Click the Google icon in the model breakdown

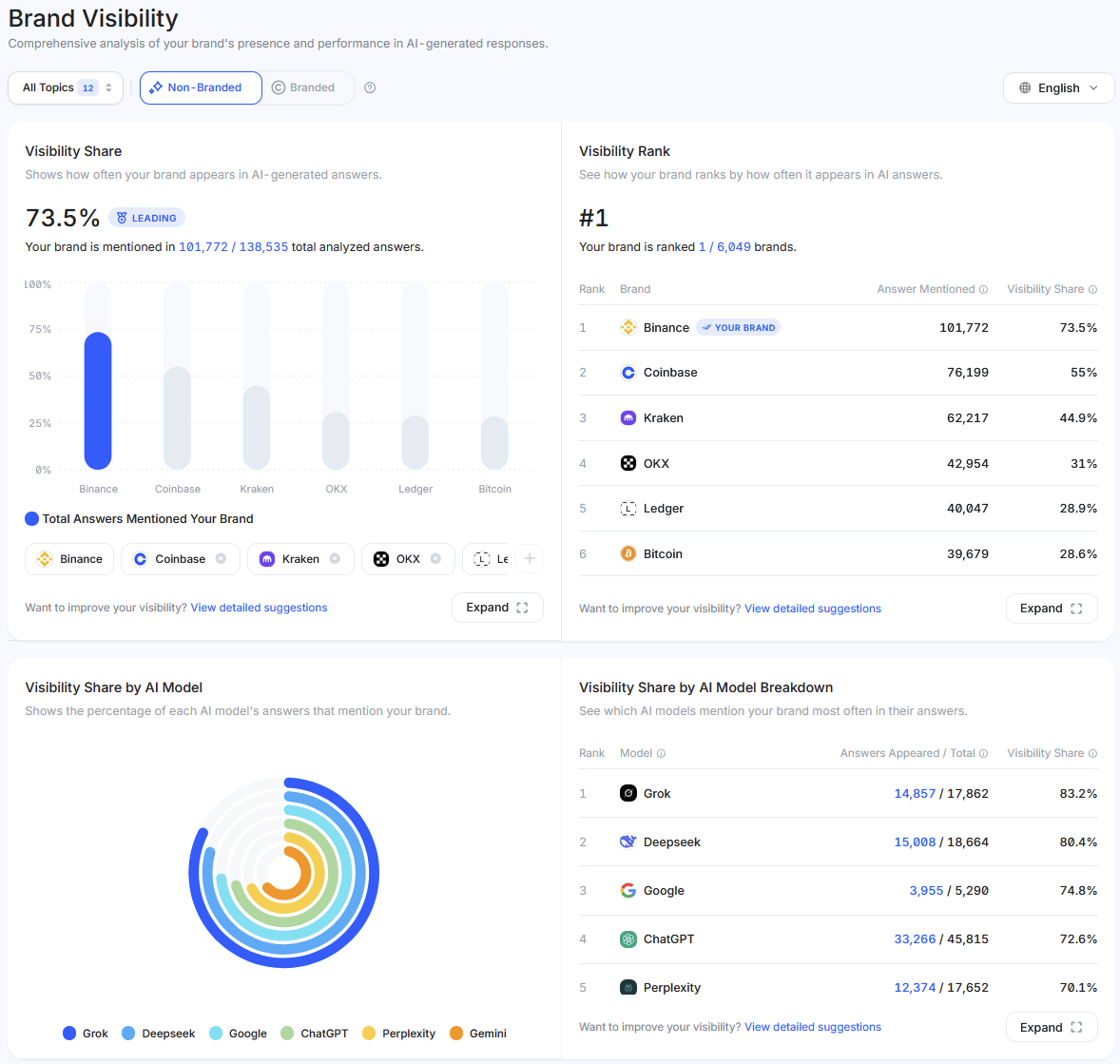pos(628,890)
